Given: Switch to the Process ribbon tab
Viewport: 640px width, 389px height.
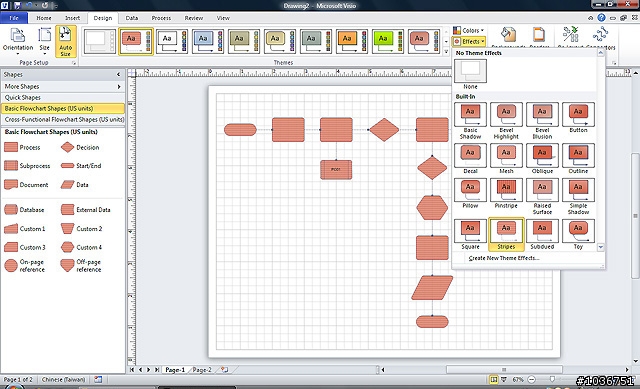Looking at the screenshot, I should tap(161, 18).
